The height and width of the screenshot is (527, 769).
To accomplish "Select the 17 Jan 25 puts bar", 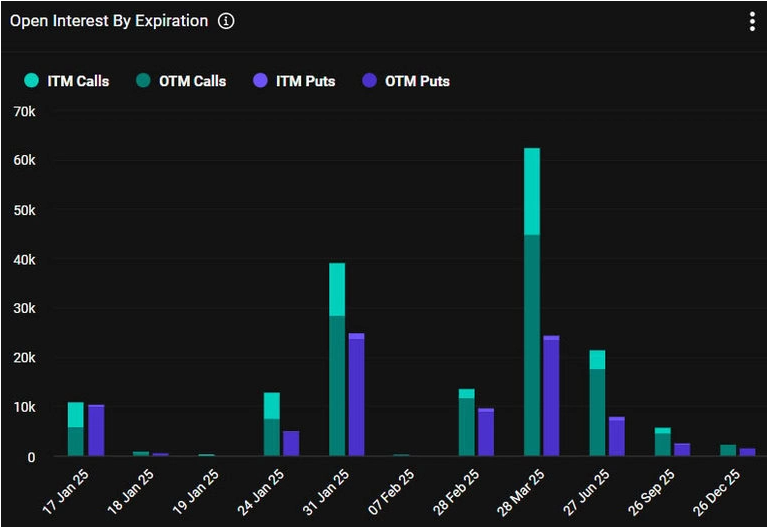I will click(x=96, y=430).
